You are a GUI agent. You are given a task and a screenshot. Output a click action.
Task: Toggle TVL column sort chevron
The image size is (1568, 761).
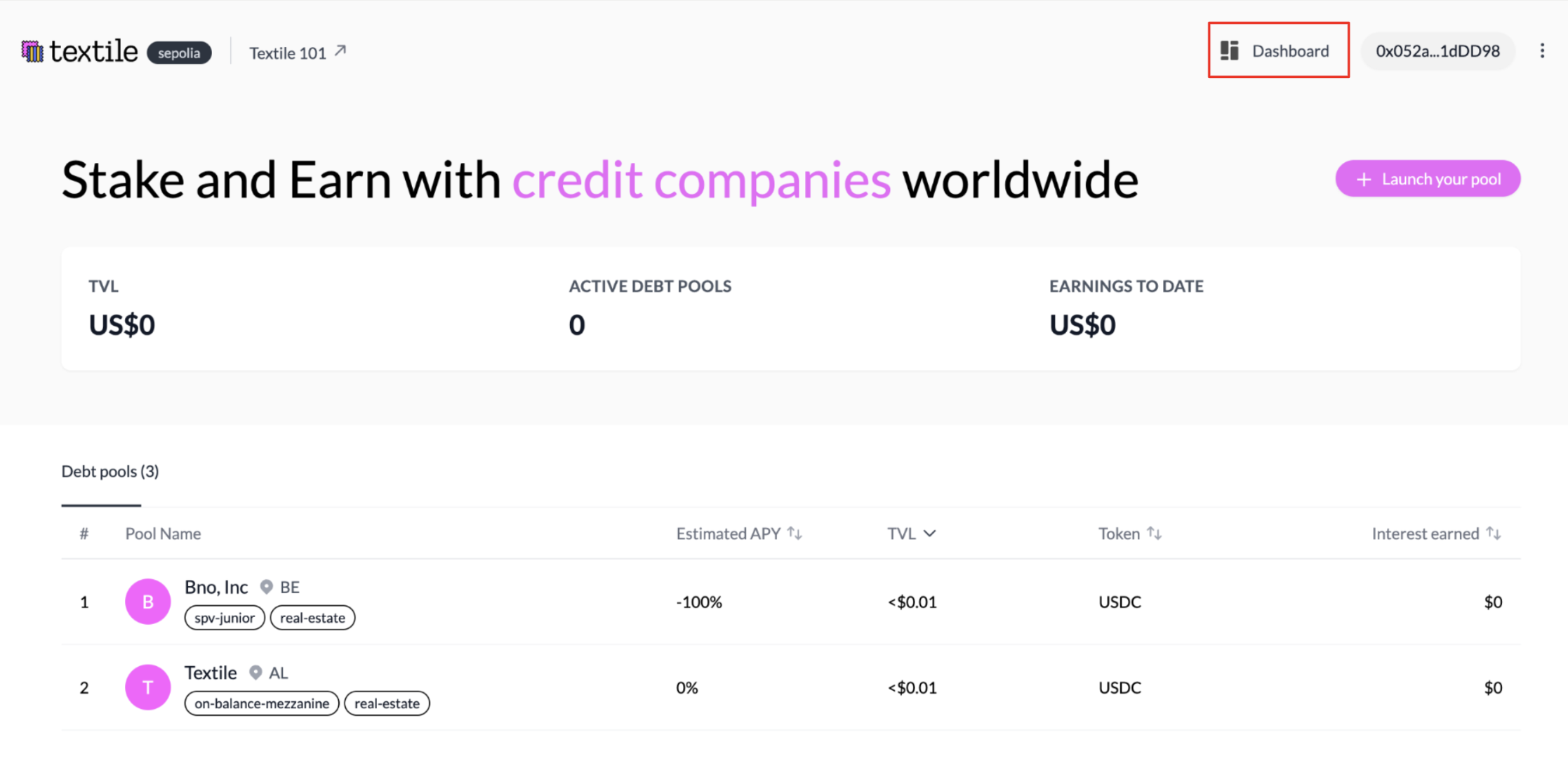point(930,534)
